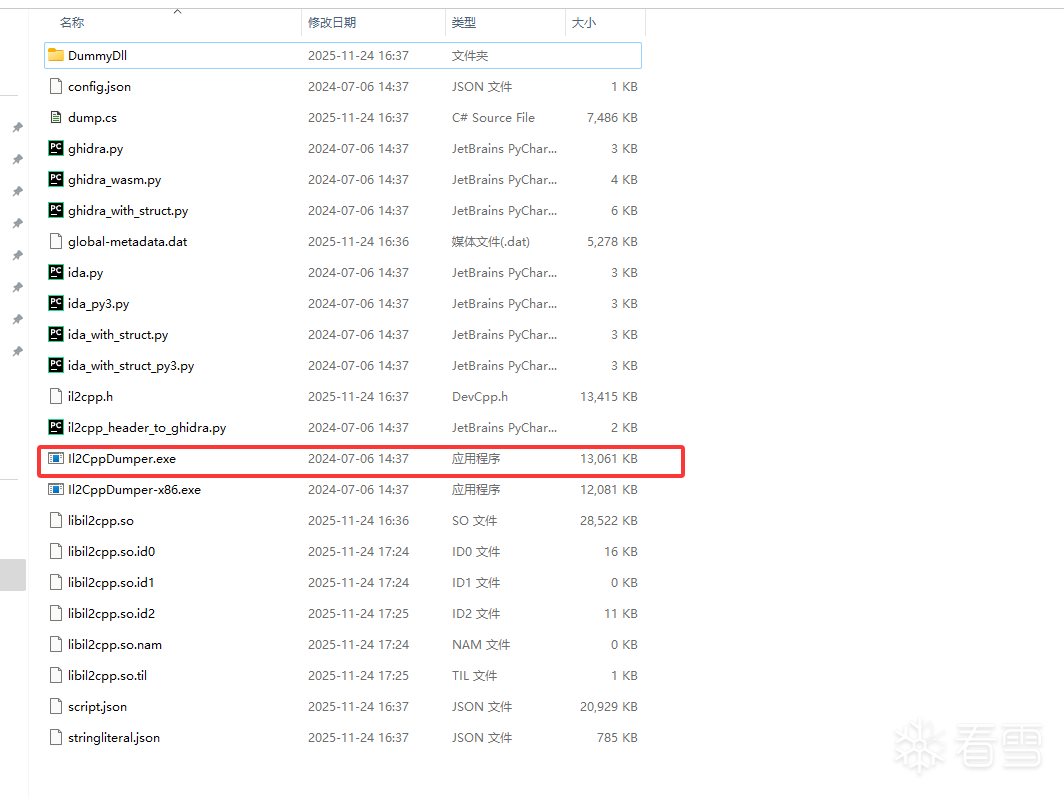The width and height of the screenshot is (1064, 798).
Task: Click the PyCharm icon beside il2cpp_header_to_ghidra.py
Action: pyautogui.click(x=56, y=427)
